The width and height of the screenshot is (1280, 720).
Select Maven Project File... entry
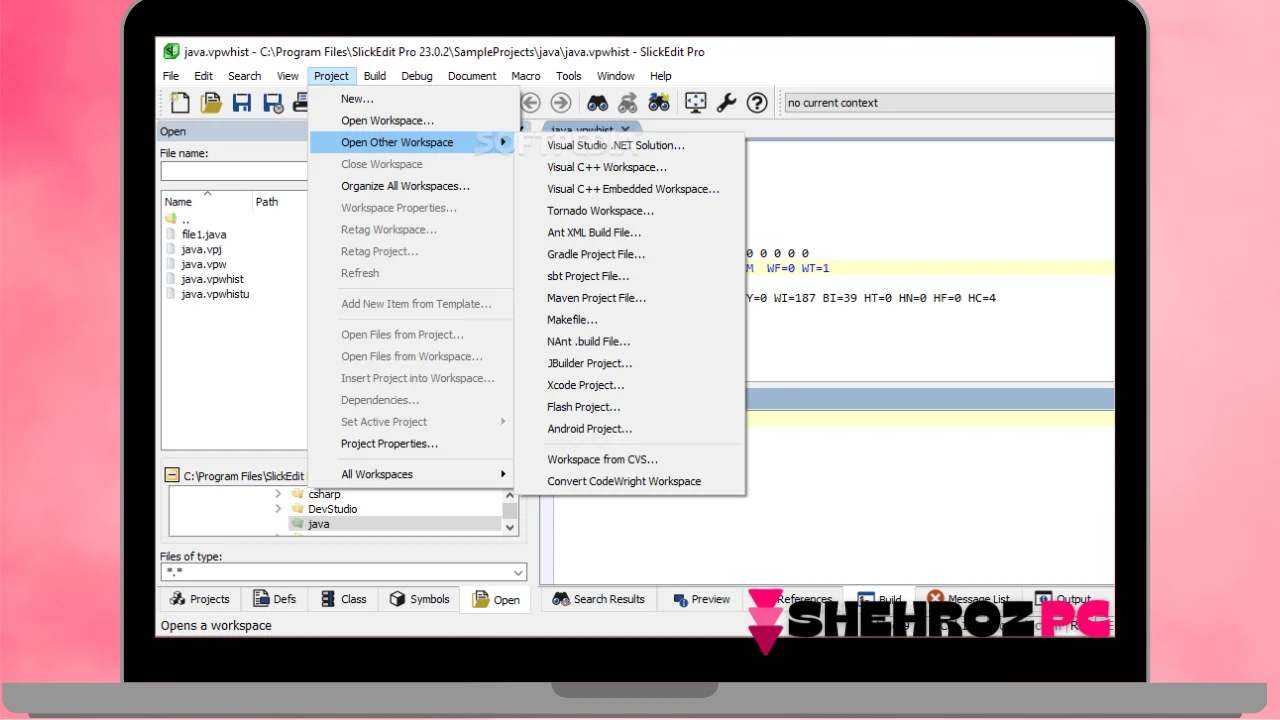630,298
